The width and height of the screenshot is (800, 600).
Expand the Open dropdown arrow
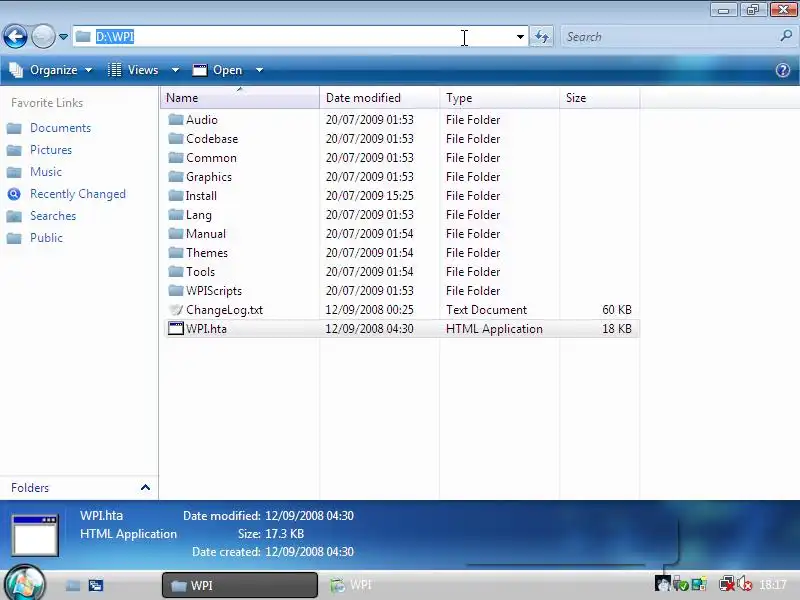259,70
